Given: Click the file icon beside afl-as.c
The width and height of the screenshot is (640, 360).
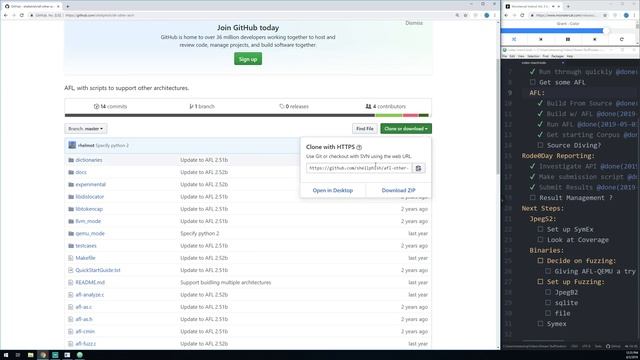Looking at the screenshot, I should point(71,307).
